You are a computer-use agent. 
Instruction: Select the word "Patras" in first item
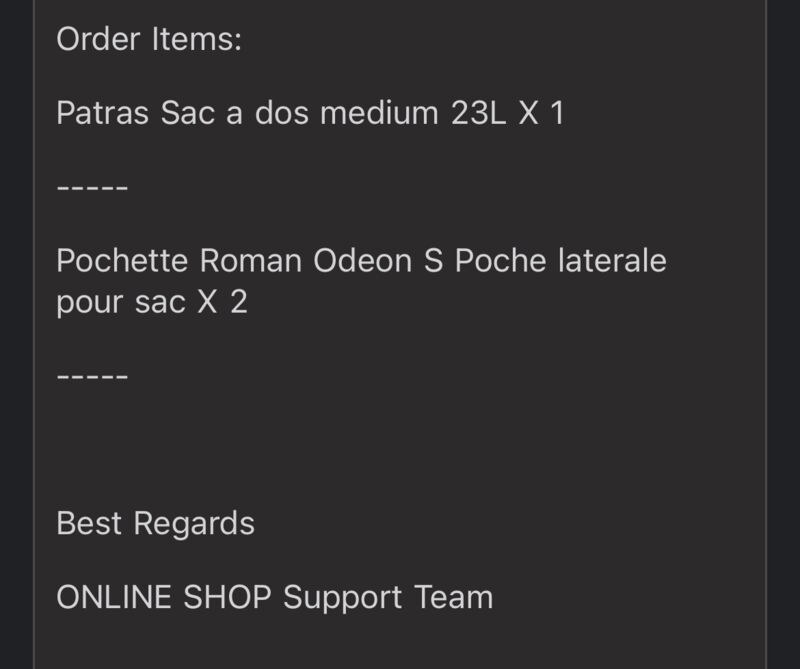[102, 112]
